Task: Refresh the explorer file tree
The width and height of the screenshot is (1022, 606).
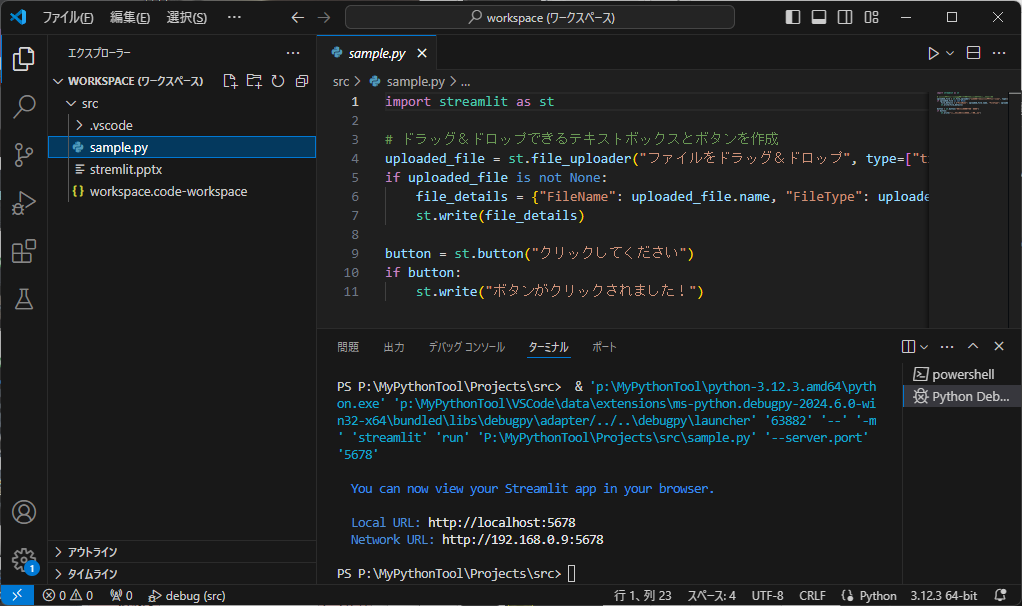Action: [x=278, y=81]
